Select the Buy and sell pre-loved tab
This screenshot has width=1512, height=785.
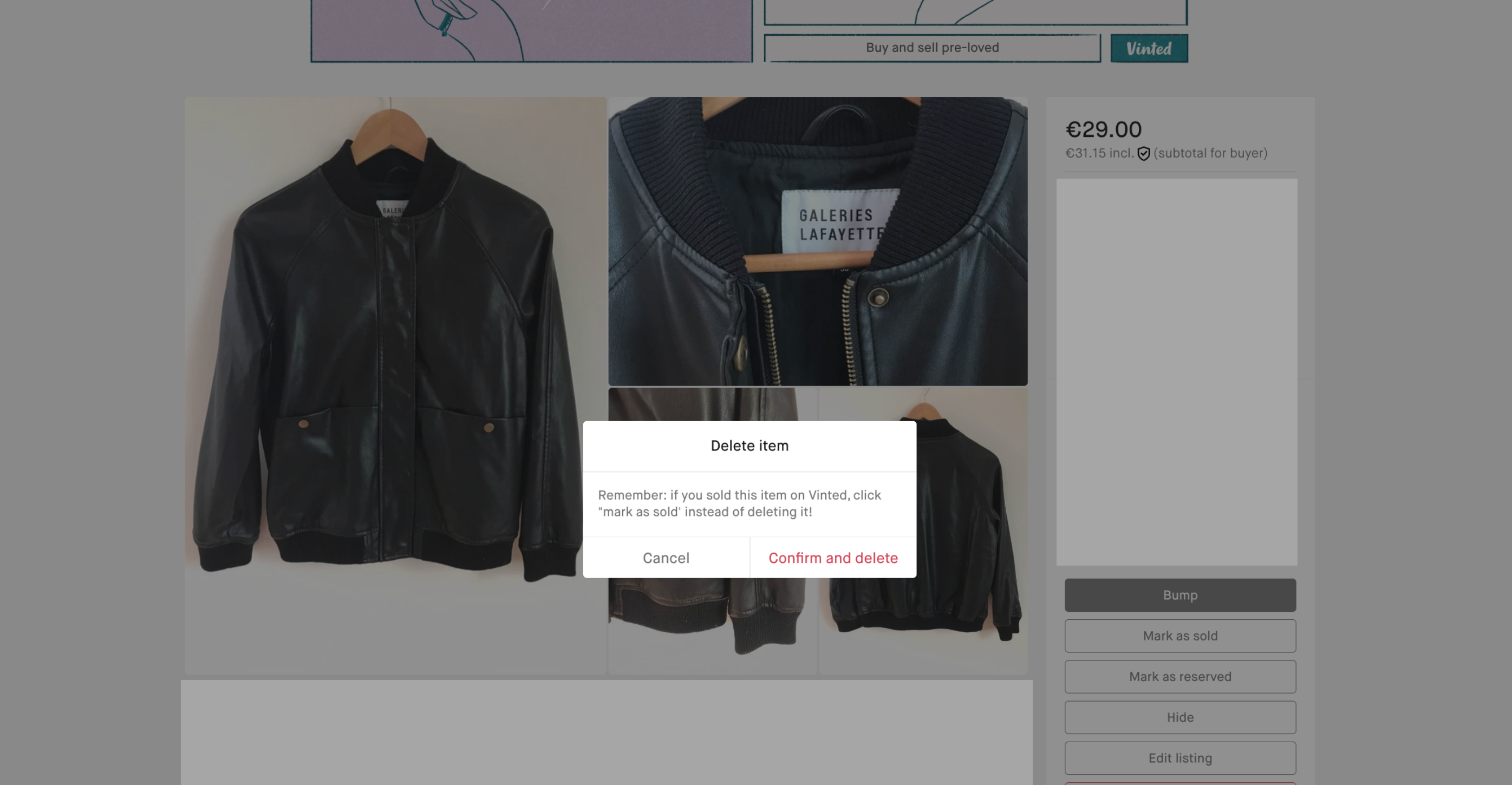coord(931,48)
